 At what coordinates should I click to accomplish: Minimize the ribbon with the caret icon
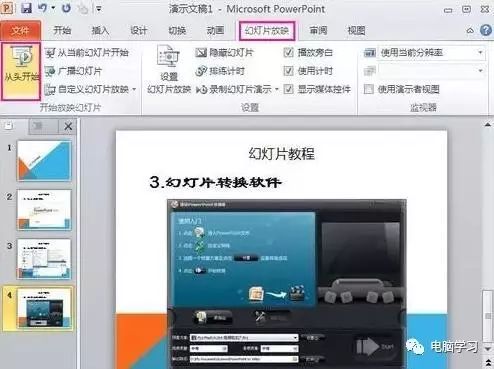pyautogui.click(x=470, y=31)
